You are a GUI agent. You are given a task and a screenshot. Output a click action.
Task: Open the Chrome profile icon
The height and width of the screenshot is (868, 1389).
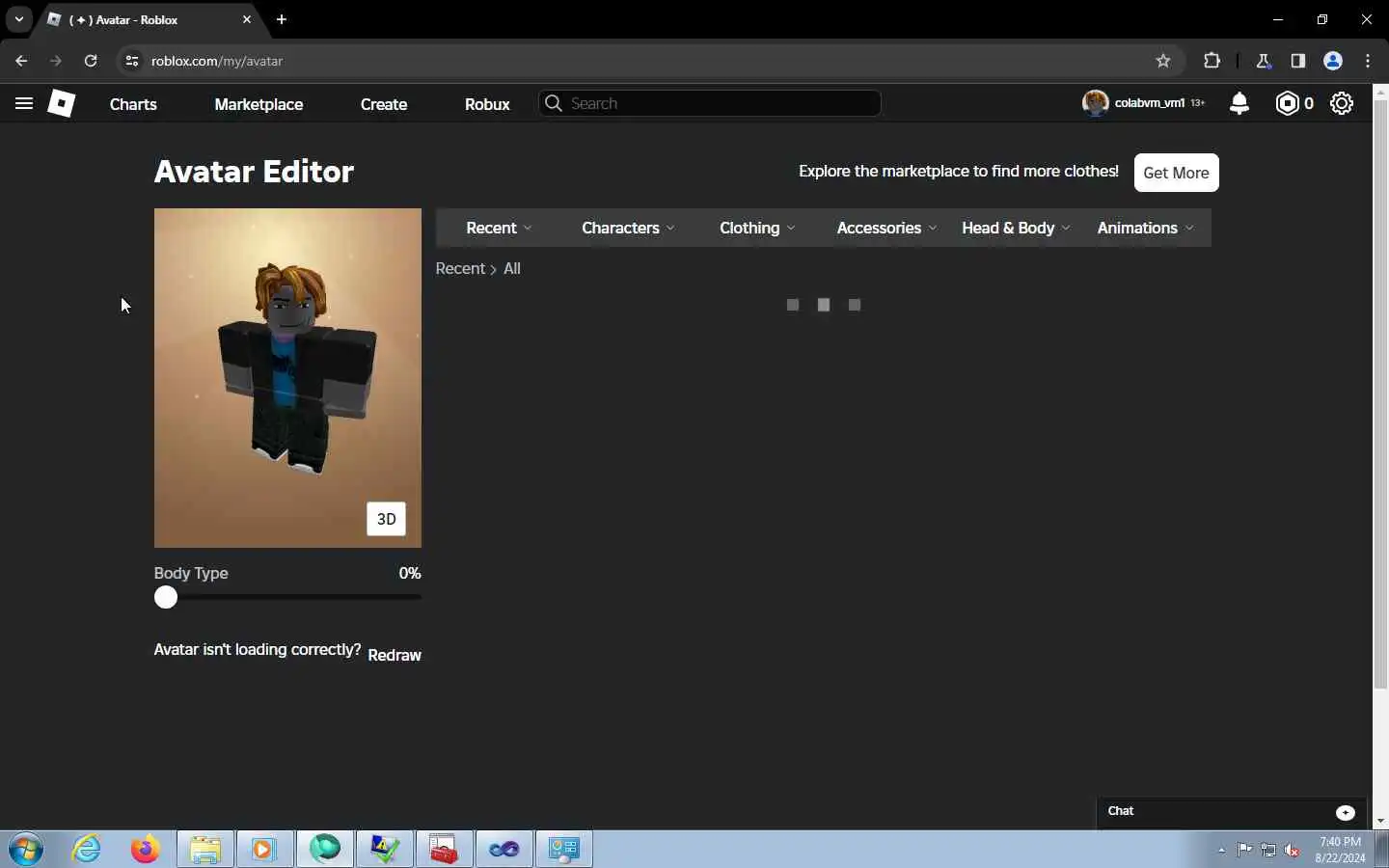tap(1333, 61)
